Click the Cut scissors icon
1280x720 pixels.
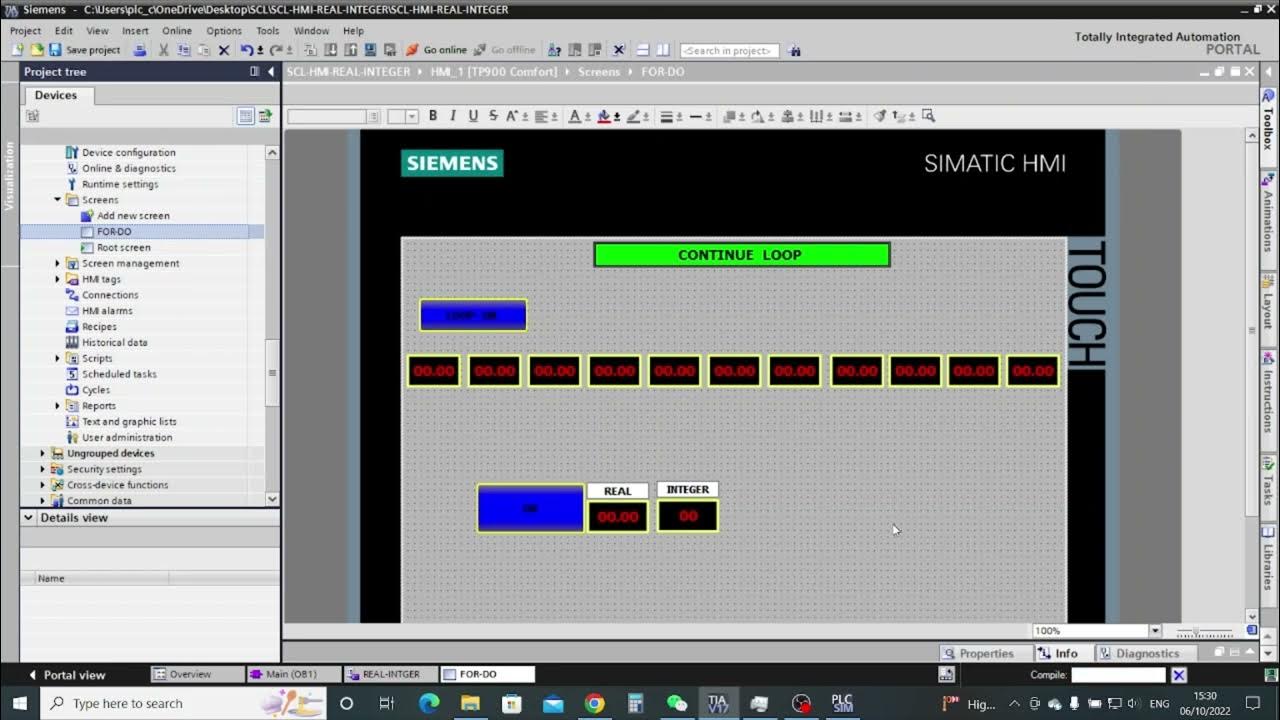coord(164,50)
